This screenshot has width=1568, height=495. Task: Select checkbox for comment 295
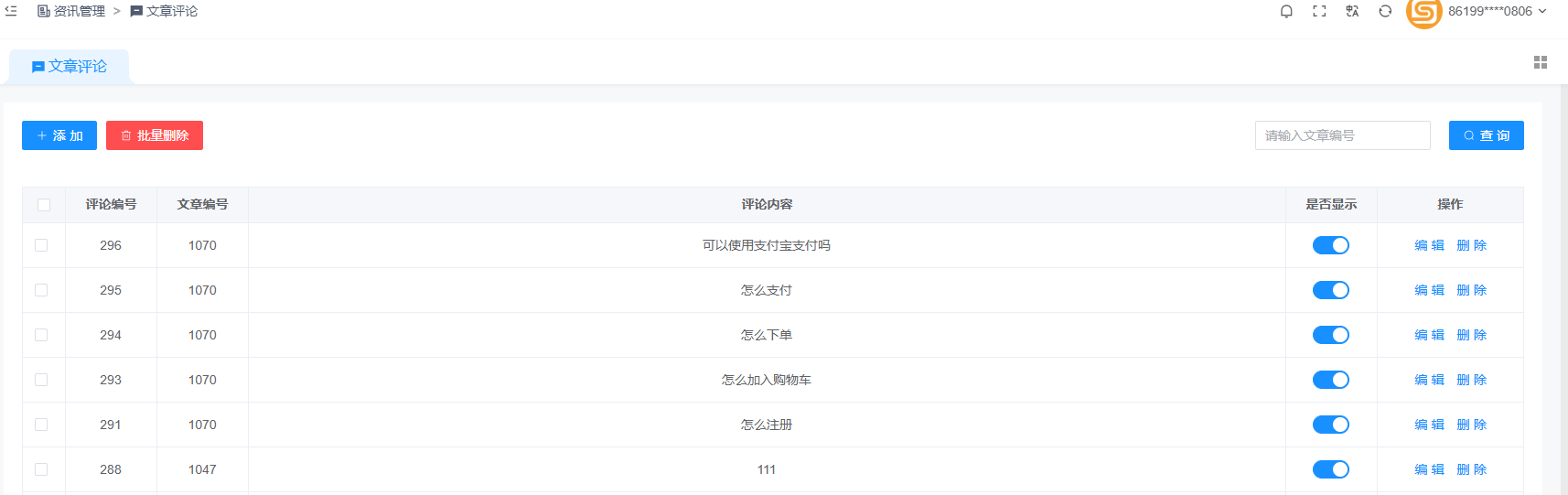(41, 290)
